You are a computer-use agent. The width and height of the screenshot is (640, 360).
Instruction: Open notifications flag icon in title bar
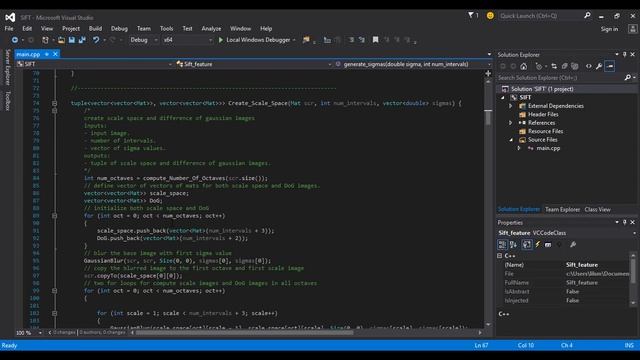(471, 16)
